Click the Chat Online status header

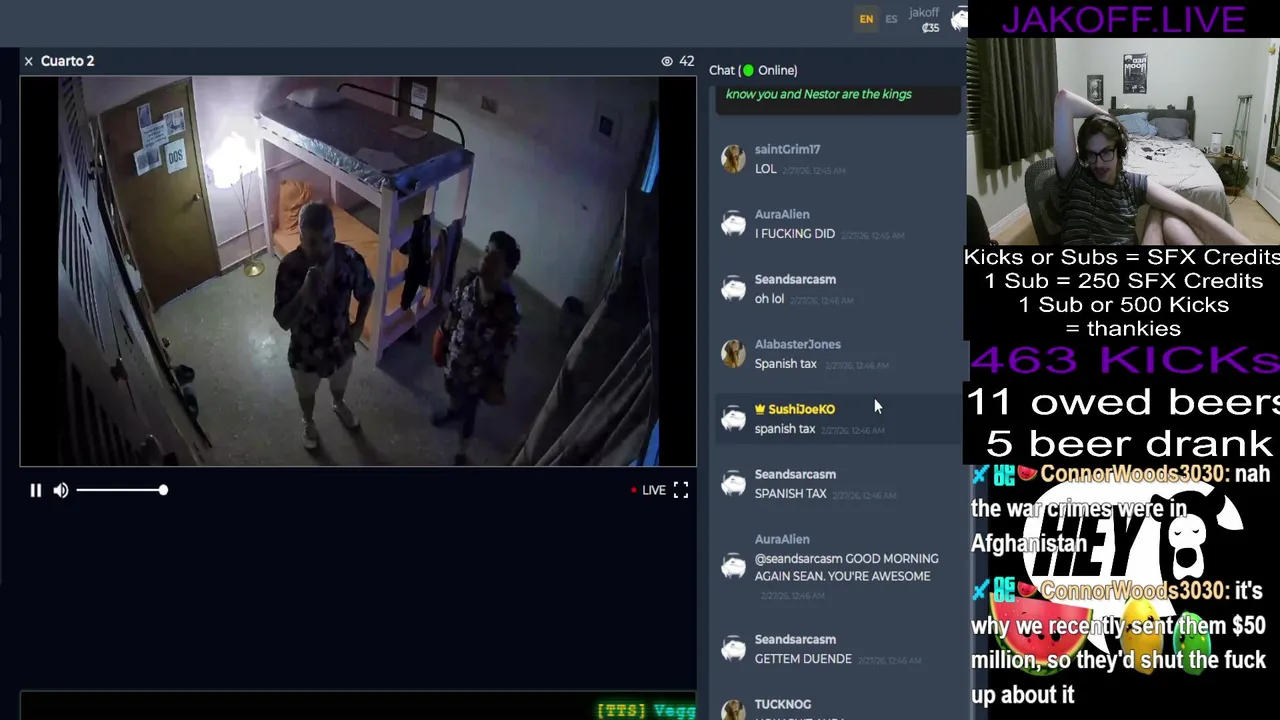(753, 70)
